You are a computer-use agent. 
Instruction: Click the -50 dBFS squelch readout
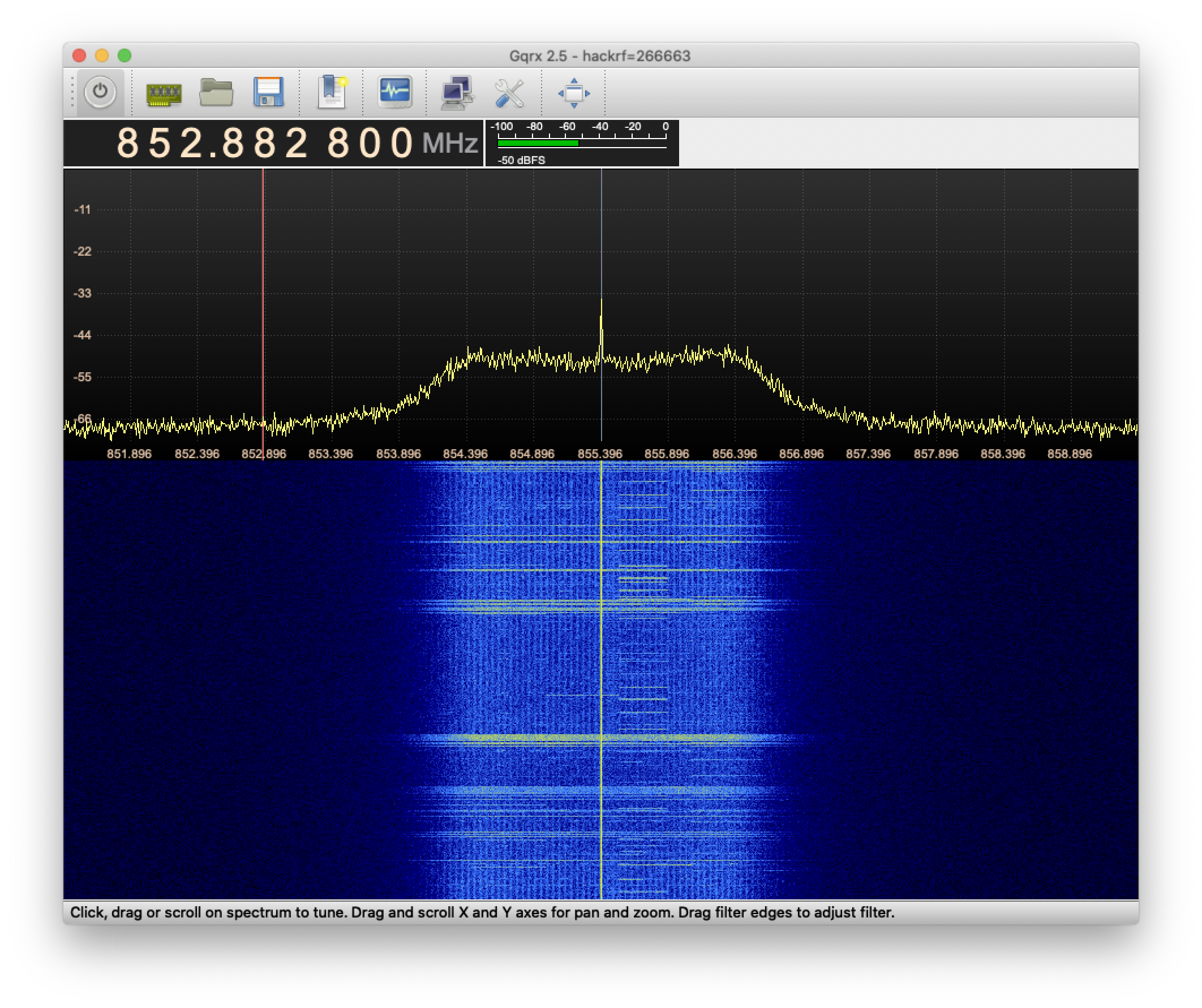point(521,161)
